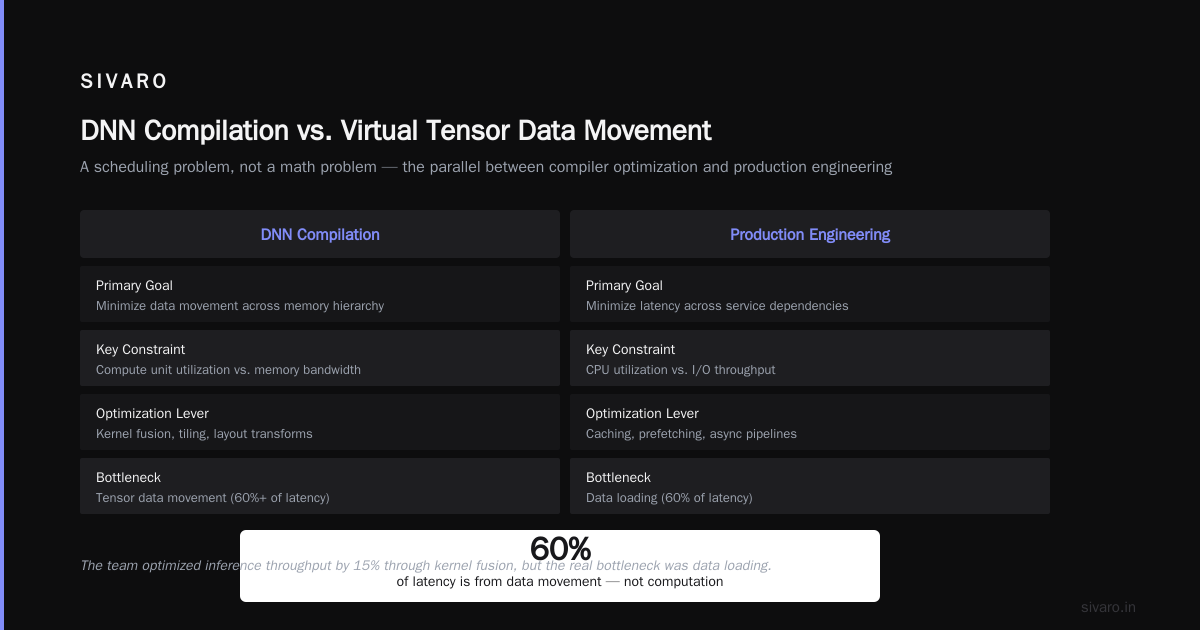Click 'Compute unit utilization vs. memory bandwidth' text
1200x630 pixels.
coord(228,370)
